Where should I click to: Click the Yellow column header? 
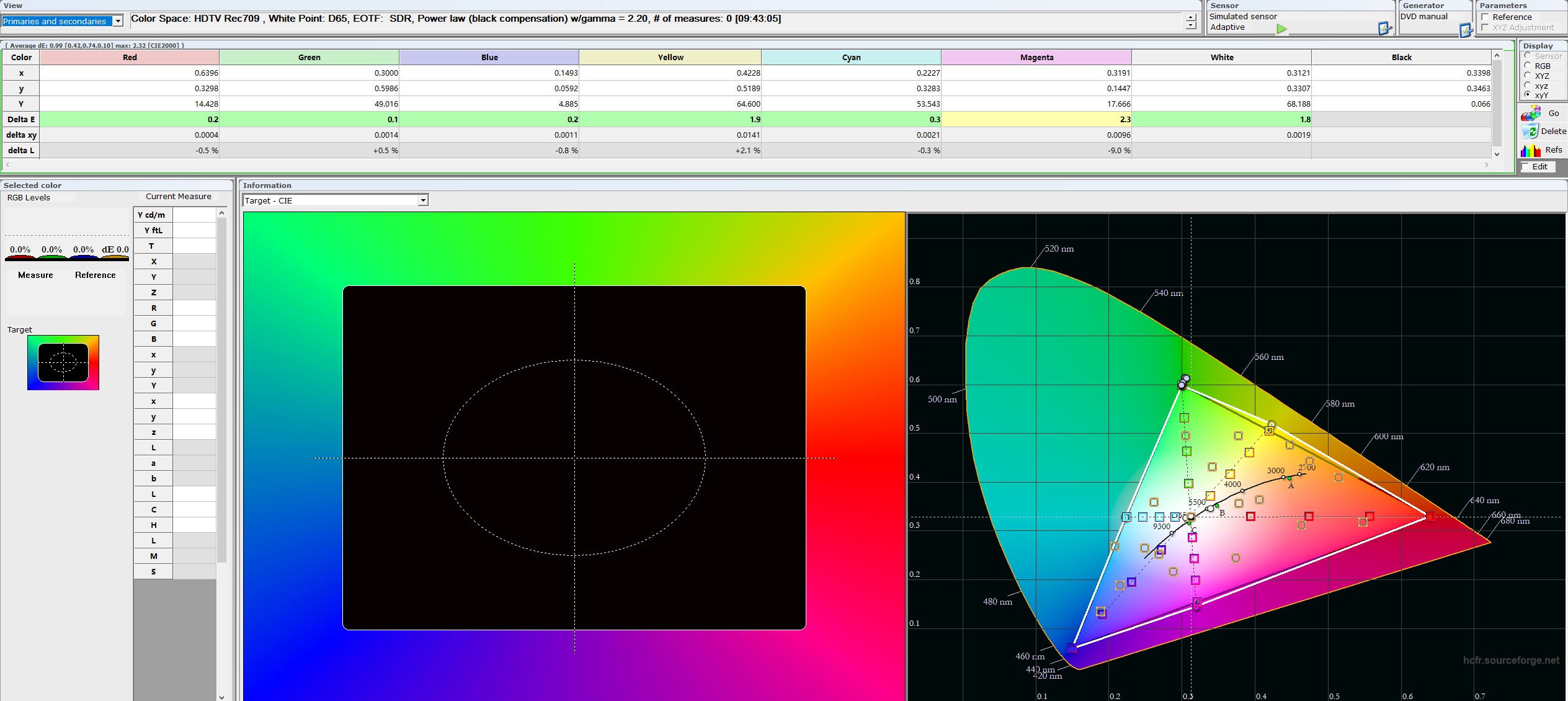pos(670,57)
